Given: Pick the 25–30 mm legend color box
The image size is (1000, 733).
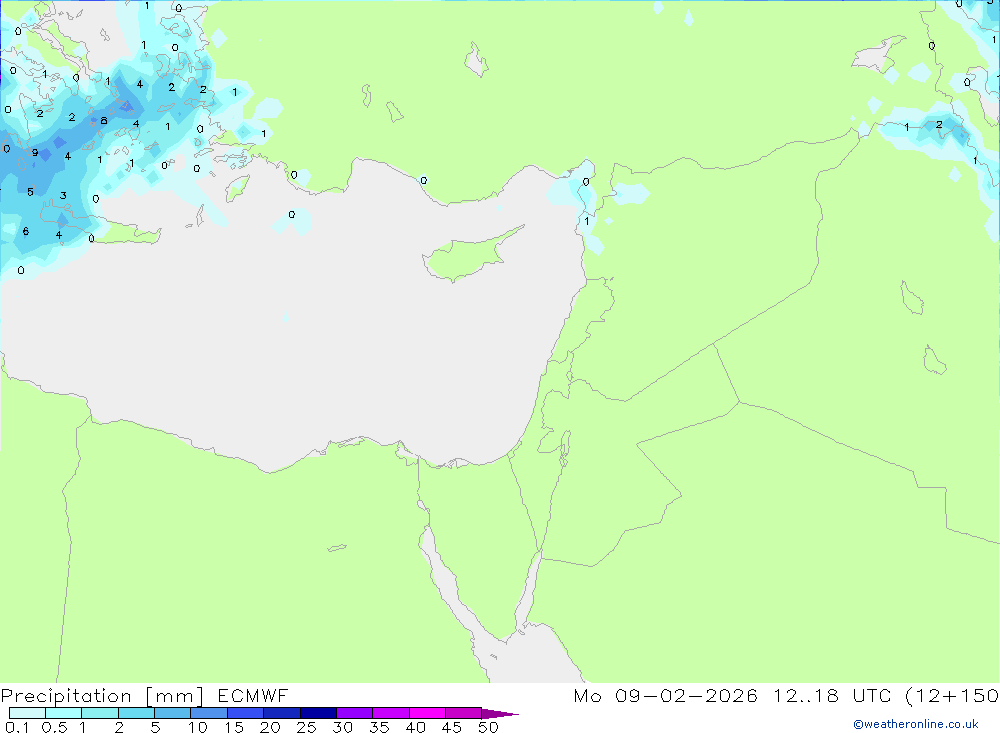Looking at the screenshot, I should pyautogui.click(x=318, y=713).
